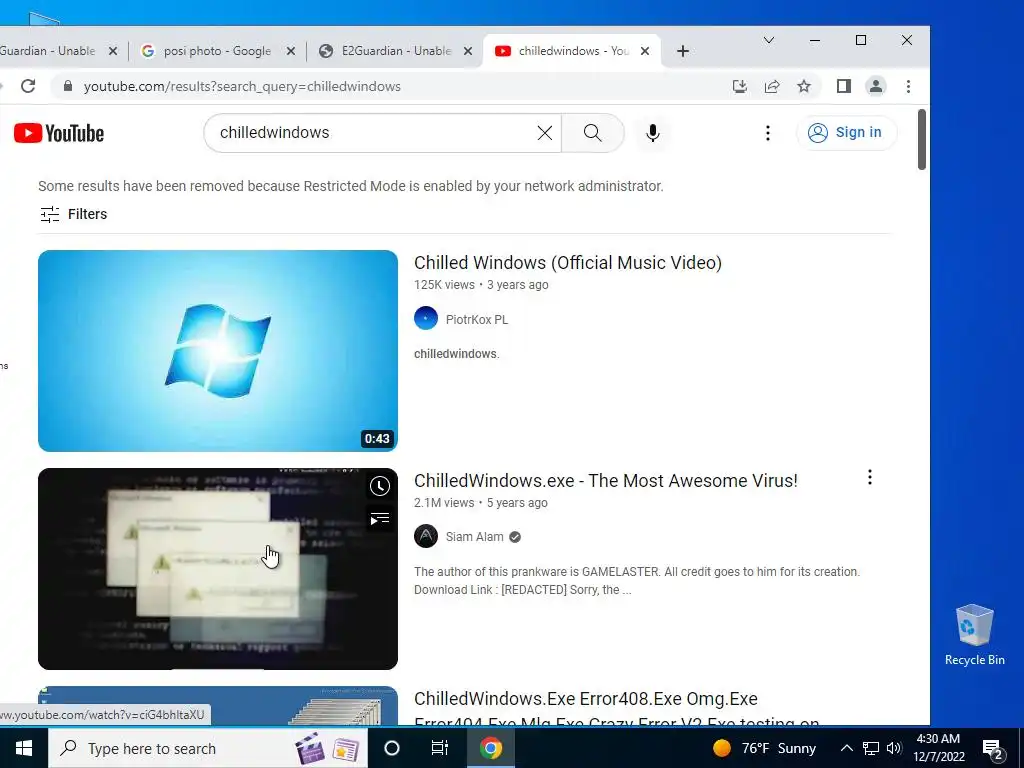Image resolution: width=1024 pixels, height=768 pixels.
Task: Click the magnifier search button on YouTube
Action: point(592,133)
